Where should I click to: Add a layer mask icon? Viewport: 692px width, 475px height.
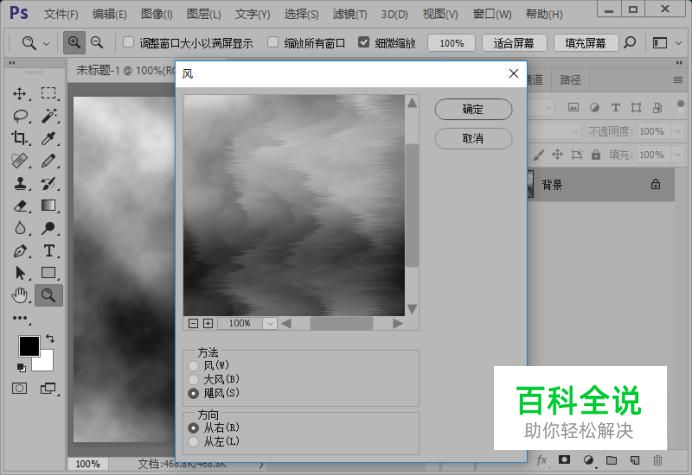click(x=564, y=460)
